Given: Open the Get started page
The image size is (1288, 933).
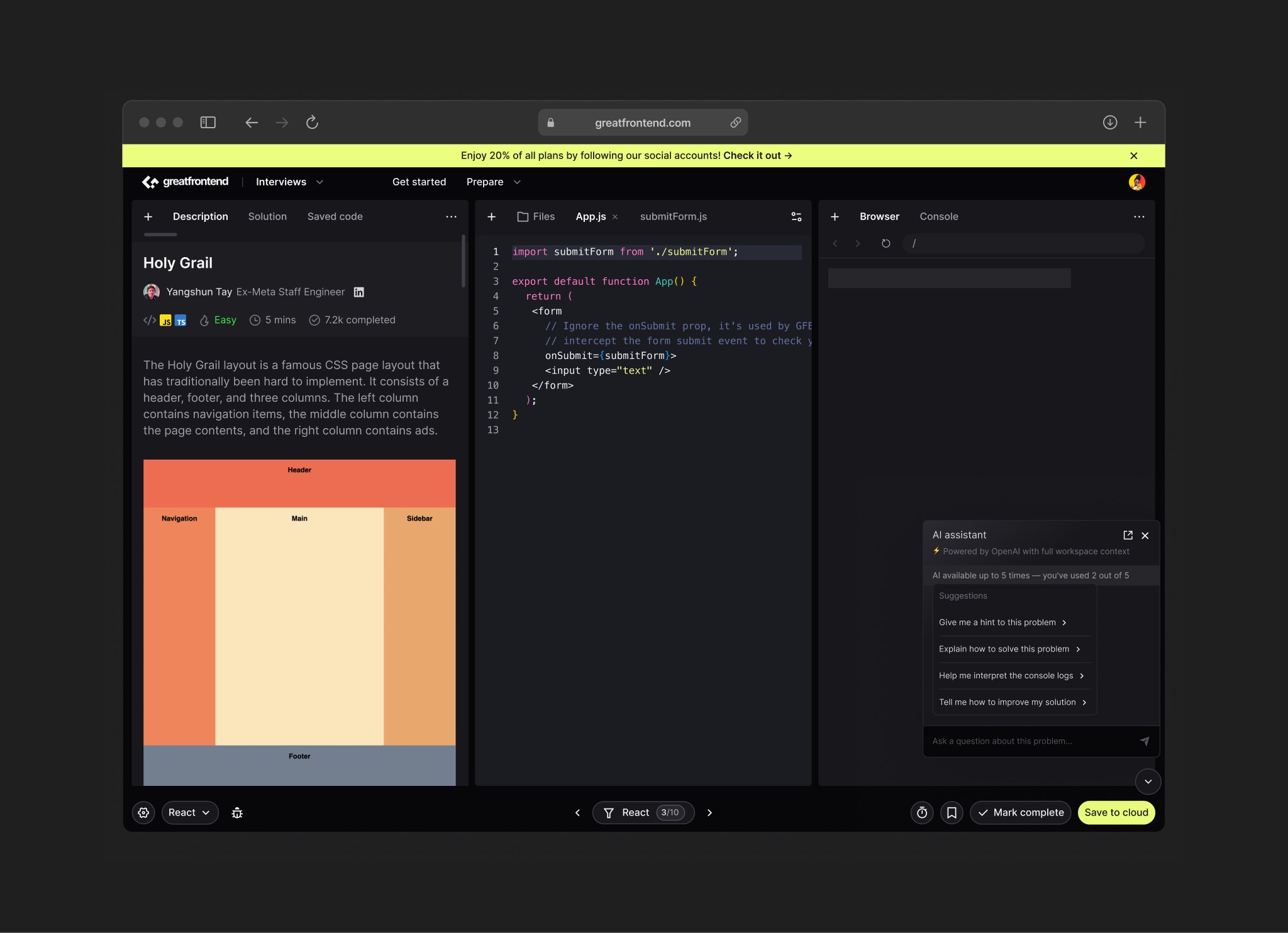Looking at the screenshot, I should pyautogui.click(x=419, y=182).
